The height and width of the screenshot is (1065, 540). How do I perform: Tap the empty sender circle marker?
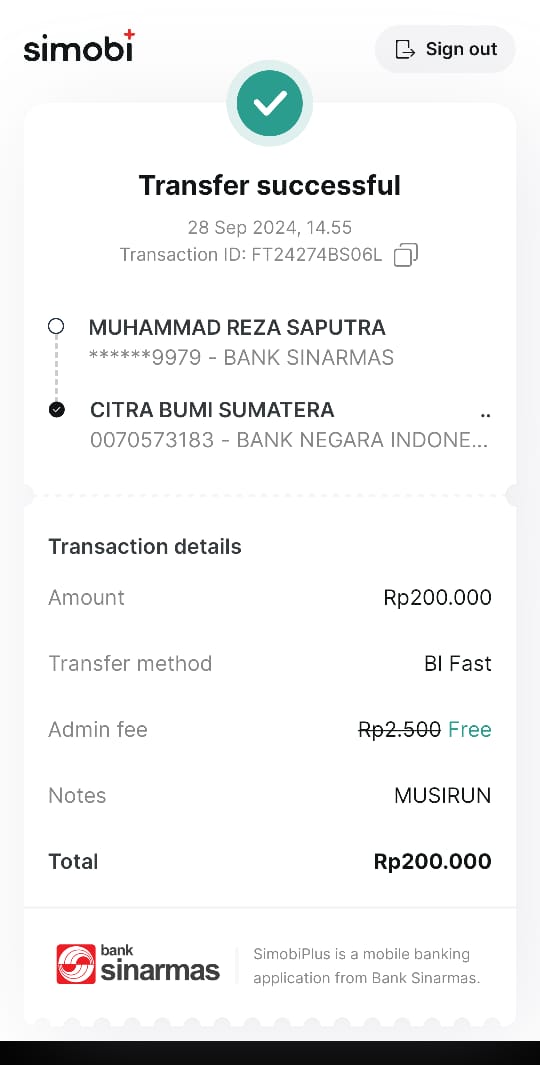click(x=56, y=327)
